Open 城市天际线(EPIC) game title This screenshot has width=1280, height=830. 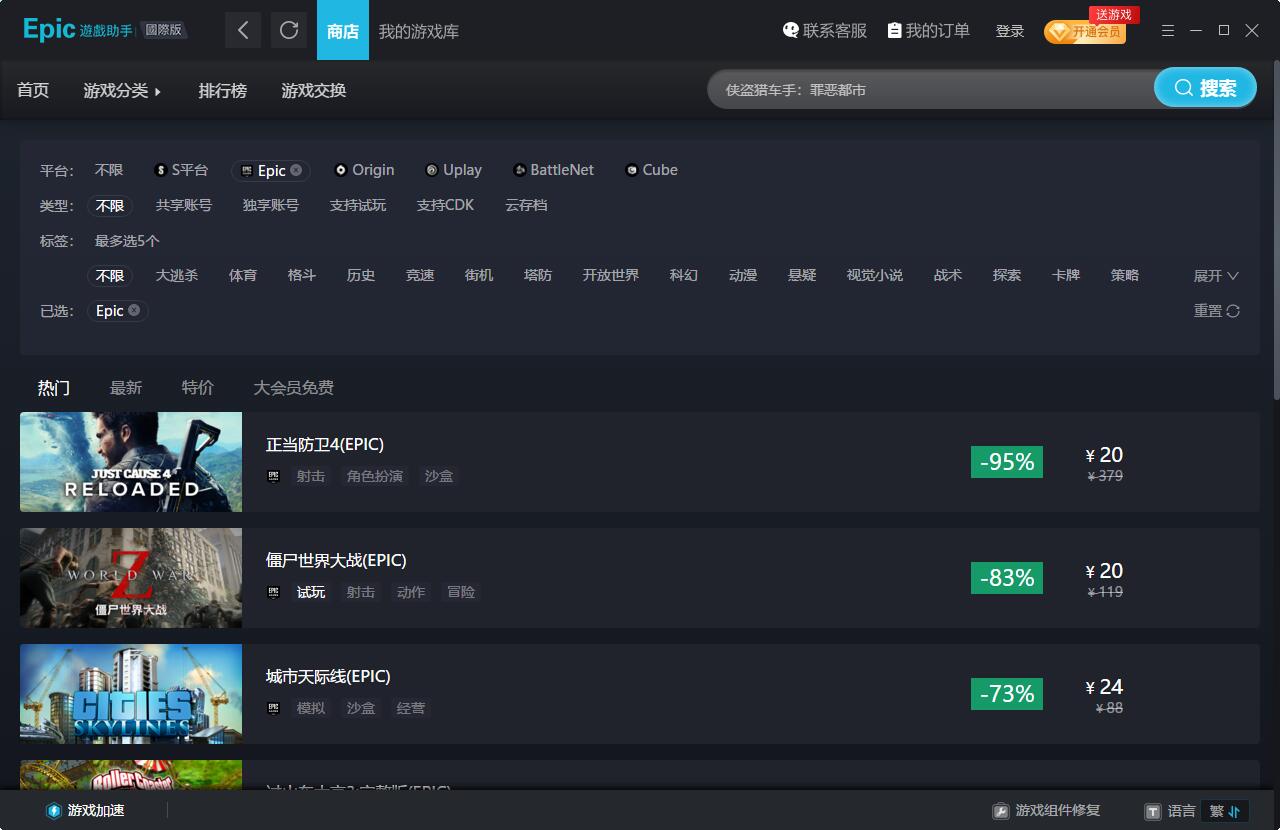point(328,676)
